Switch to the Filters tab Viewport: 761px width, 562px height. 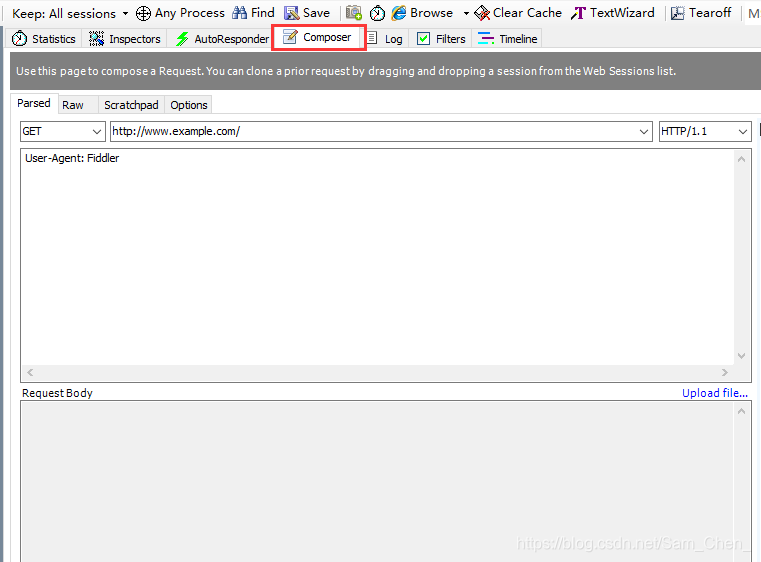point(441,39)
